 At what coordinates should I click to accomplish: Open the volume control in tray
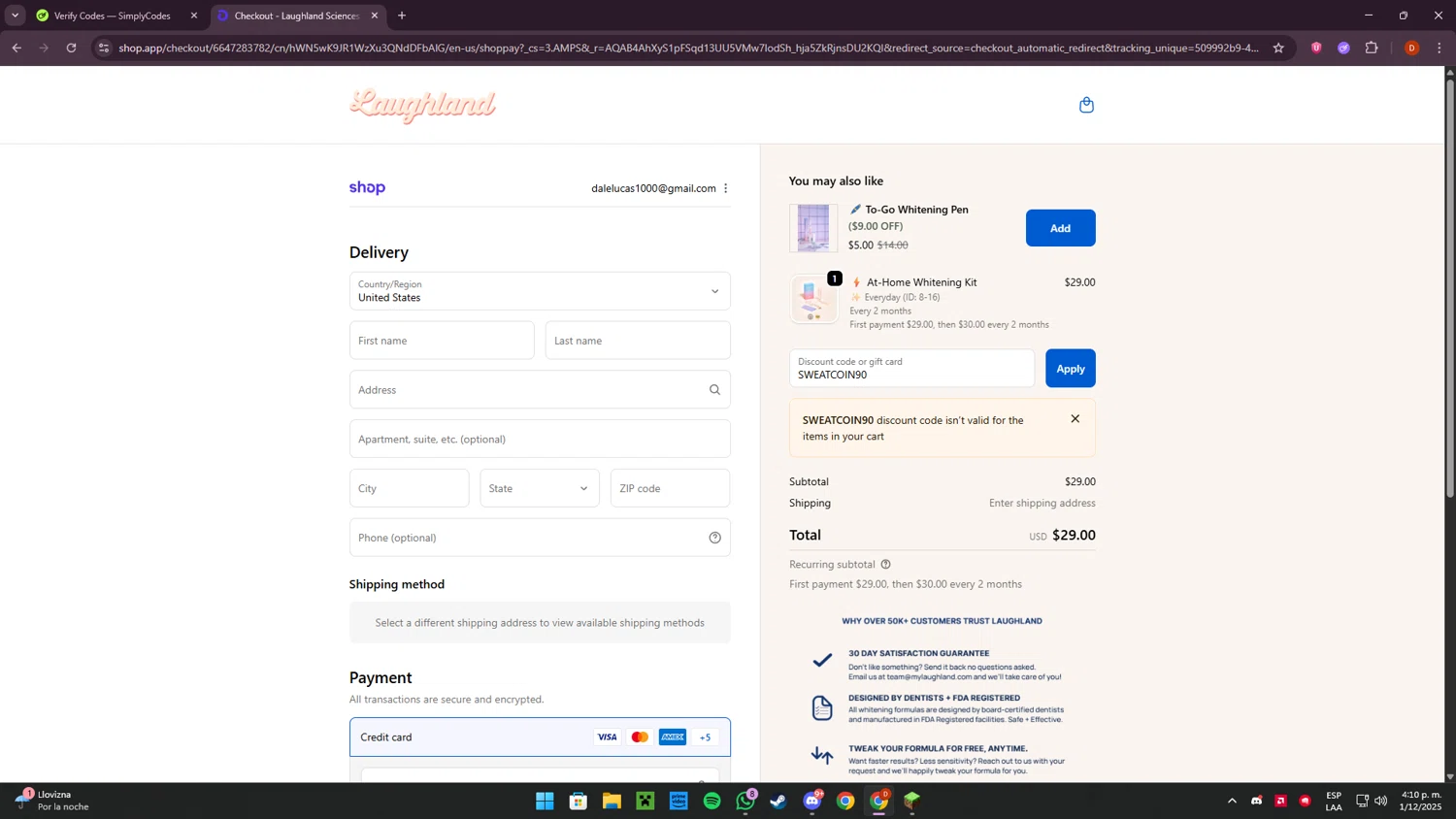(1380, 801)
